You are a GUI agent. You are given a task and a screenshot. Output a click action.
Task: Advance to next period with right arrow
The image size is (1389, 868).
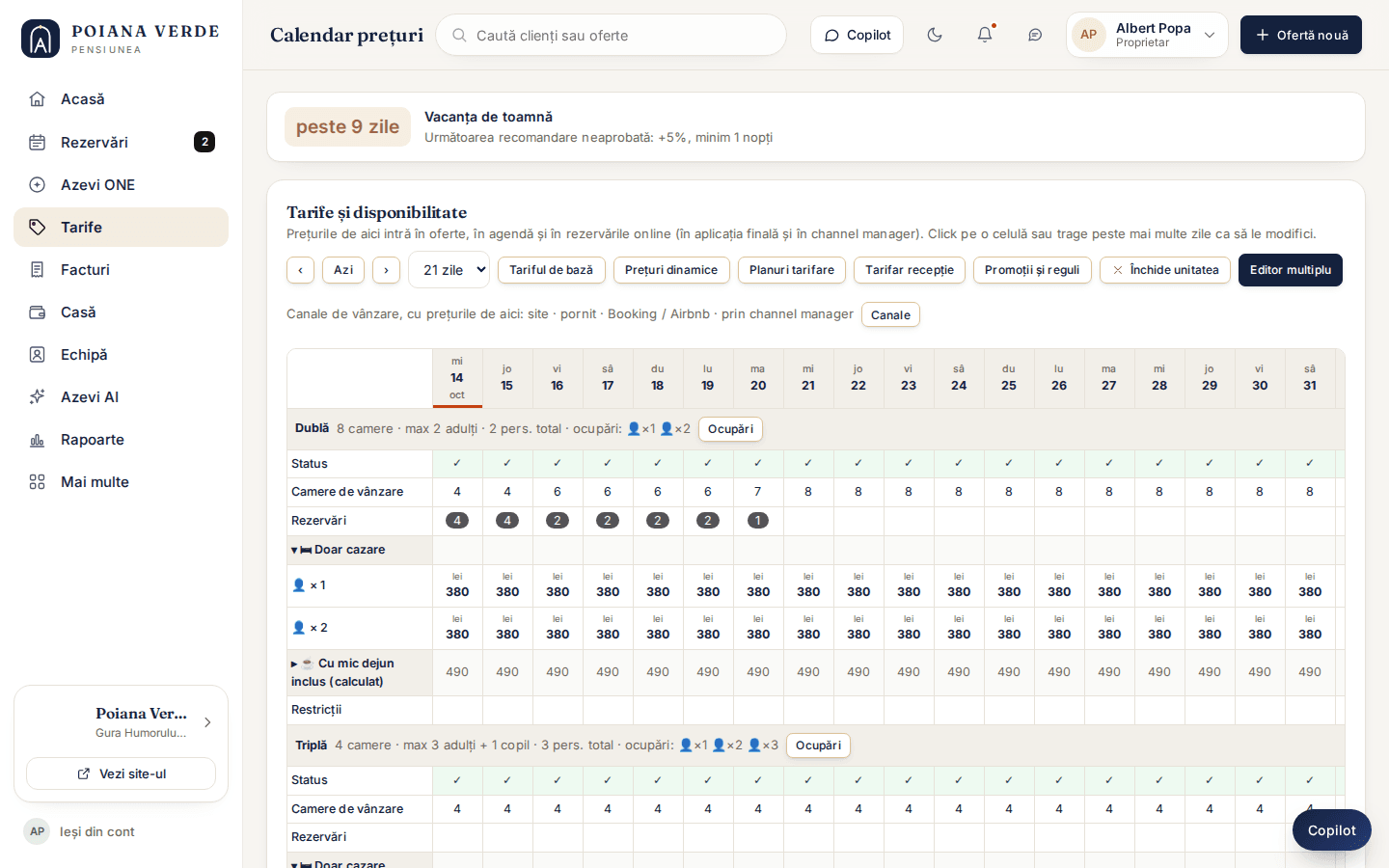pos(386,270)
